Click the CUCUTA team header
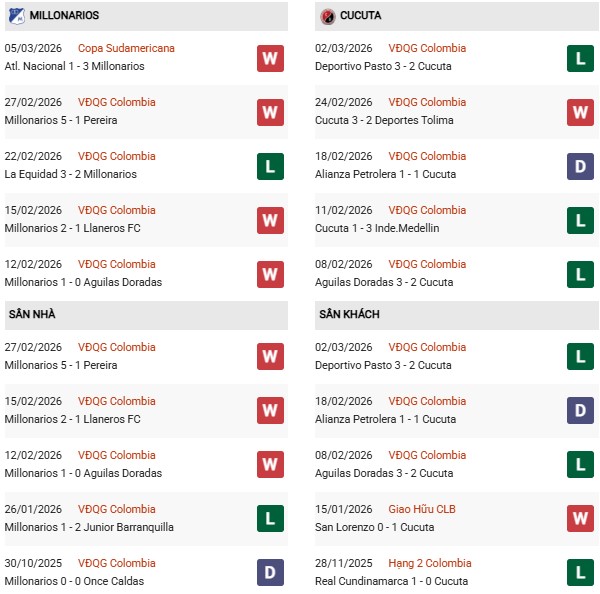Image resolution: width=600 pixels, height=594 pixels. coord(360,16)
